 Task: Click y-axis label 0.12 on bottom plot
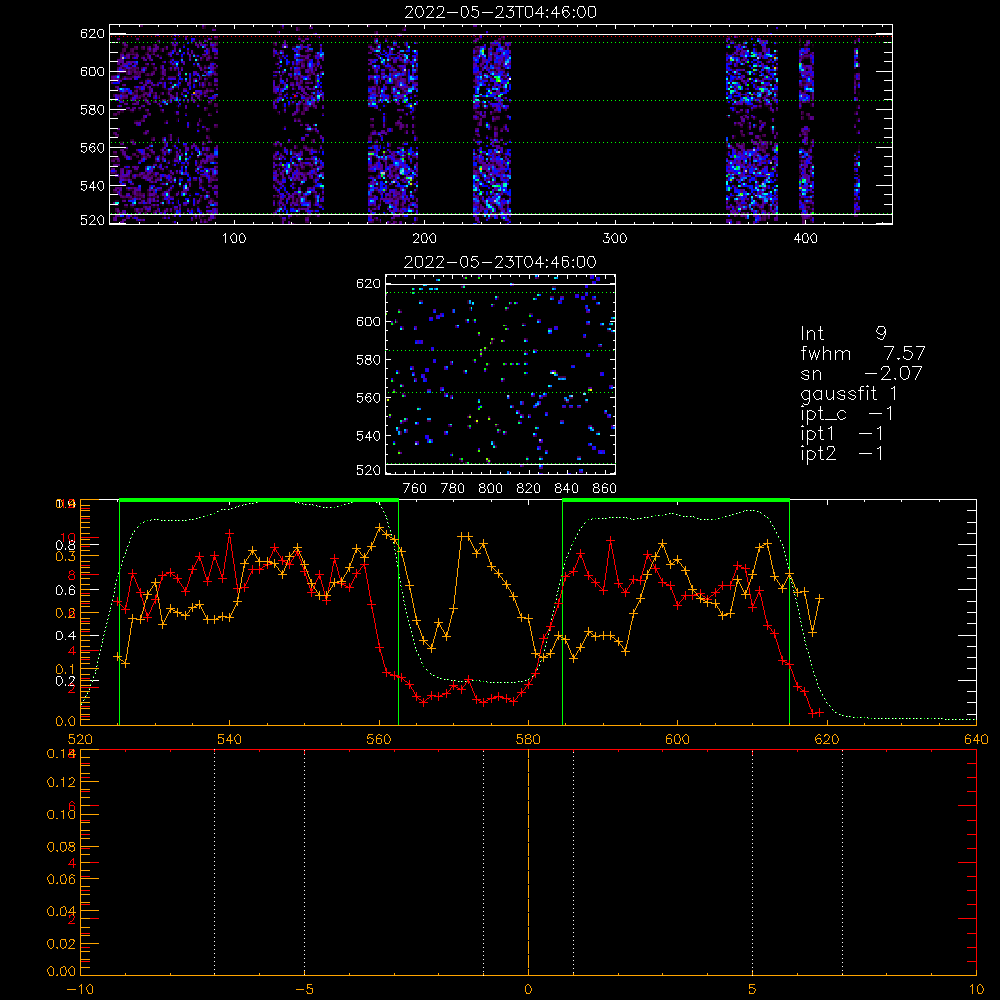click(x=61, y=782)
